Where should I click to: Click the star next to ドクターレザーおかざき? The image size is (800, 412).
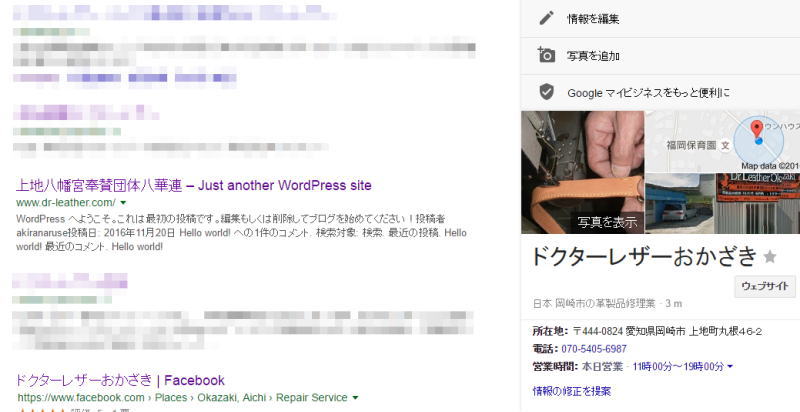[x=770, y=256]
